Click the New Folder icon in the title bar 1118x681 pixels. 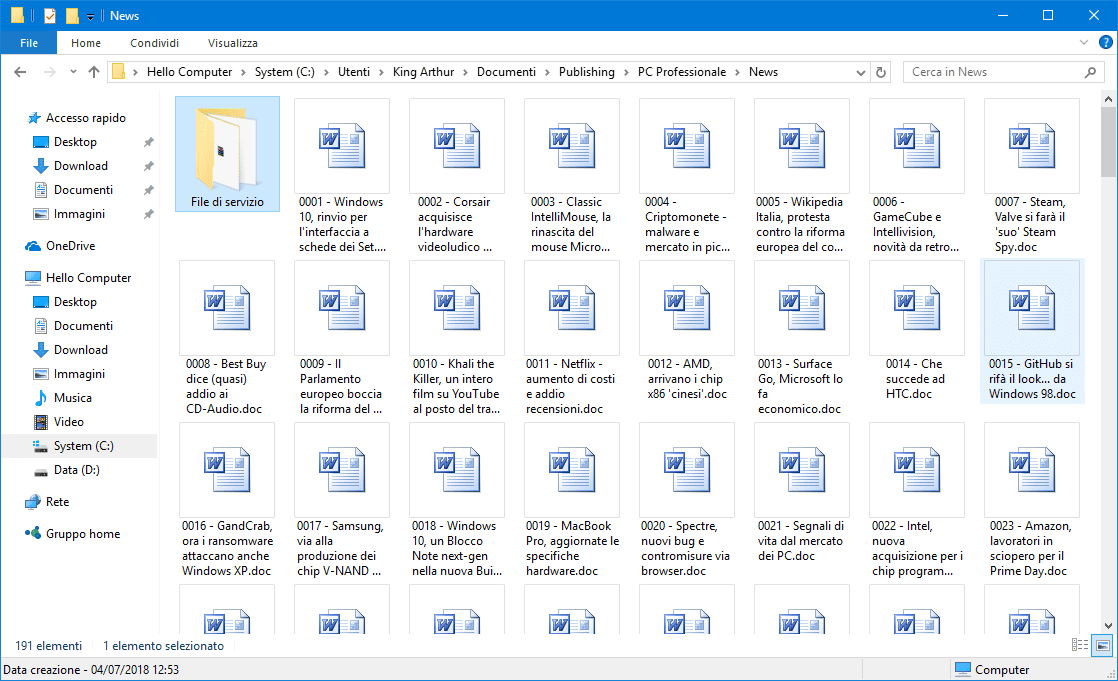72,16
